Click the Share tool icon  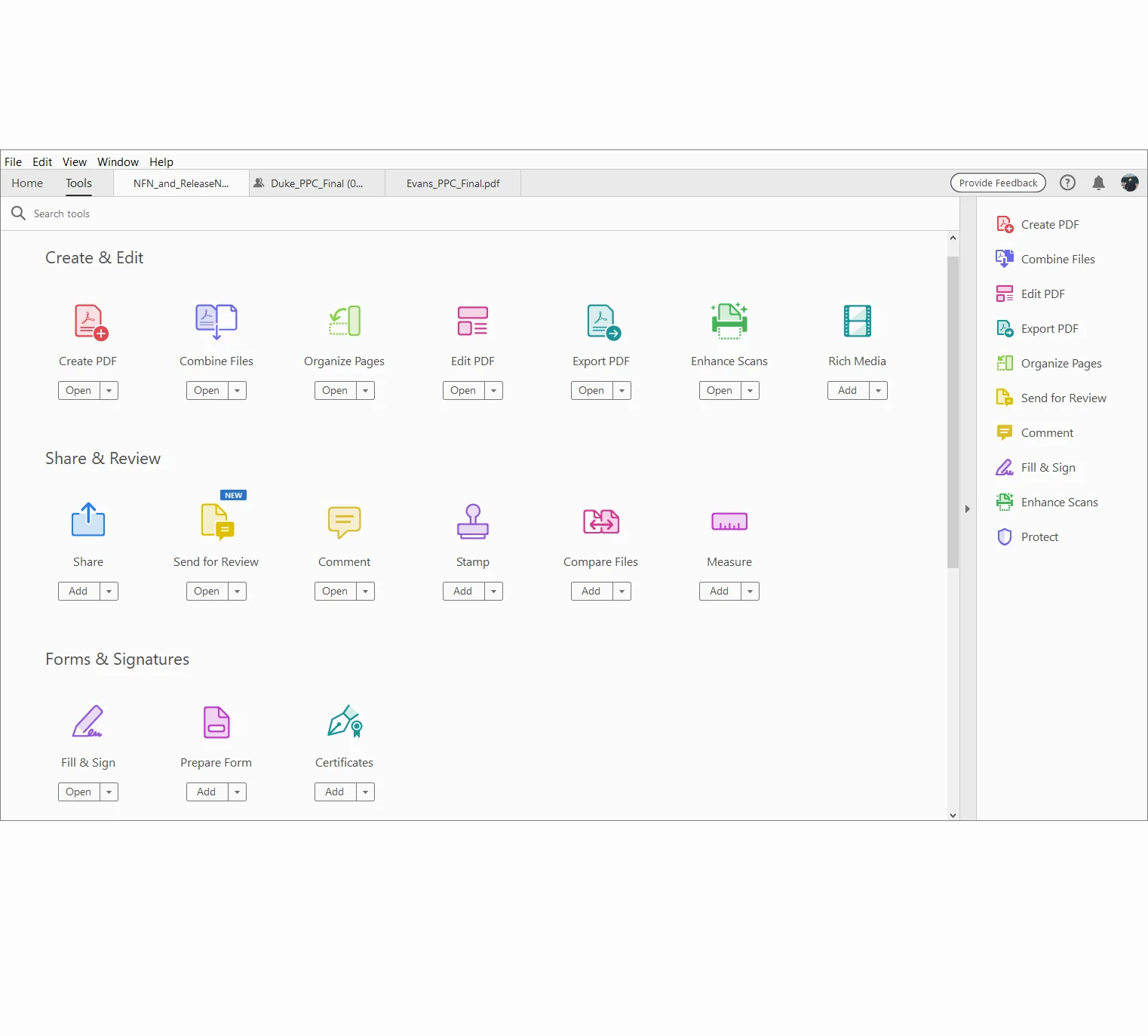[88, 520]
